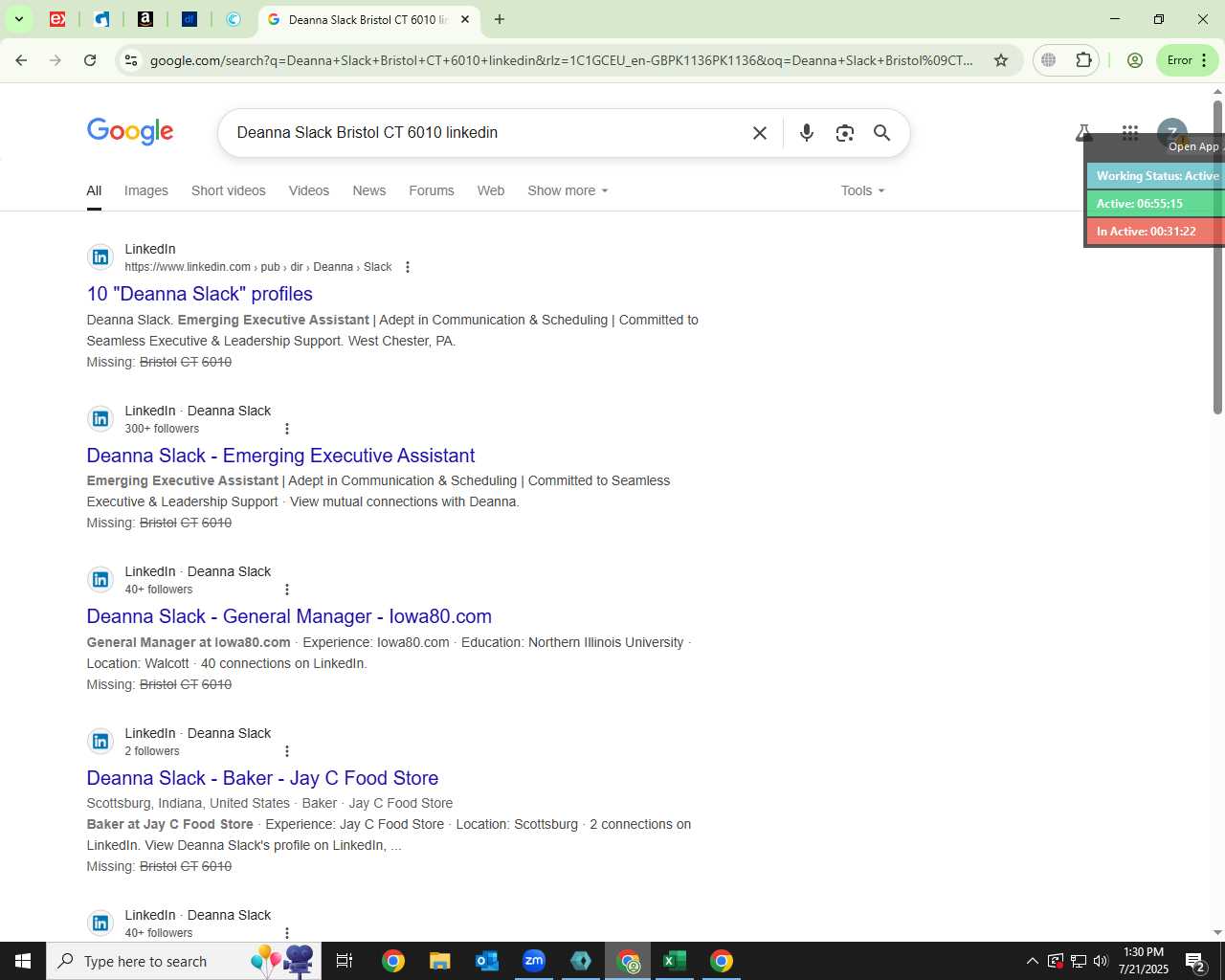Open Task View from the taskbar

345,961
